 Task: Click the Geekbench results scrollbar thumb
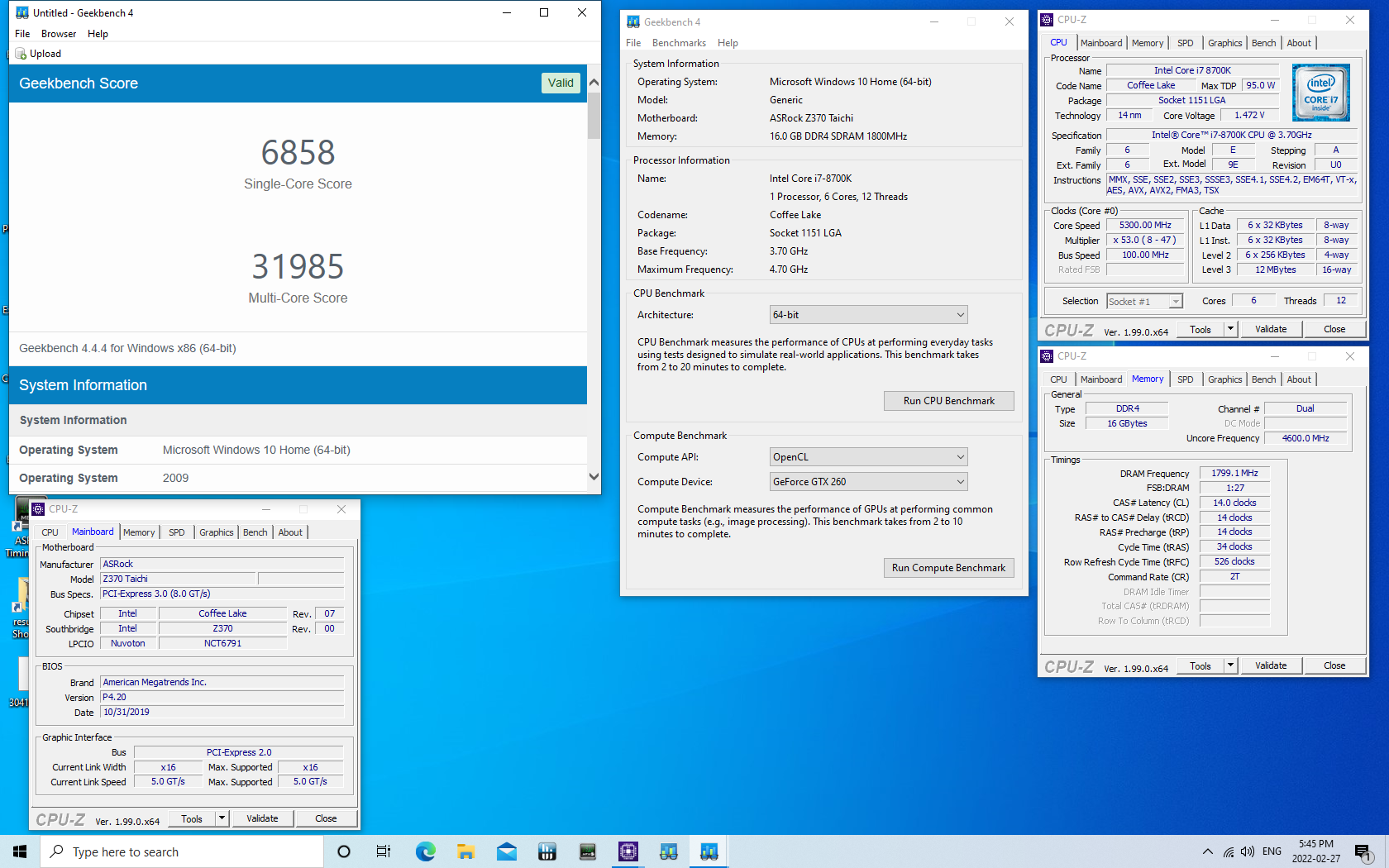[594, 115]
